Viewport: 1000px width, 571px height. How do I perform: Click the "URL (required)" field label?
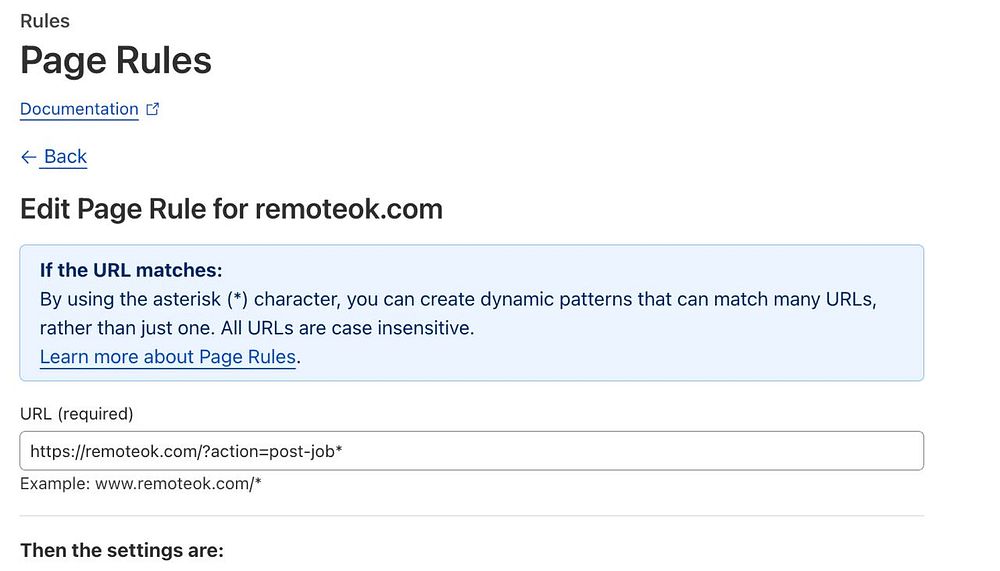click(77, 413)
